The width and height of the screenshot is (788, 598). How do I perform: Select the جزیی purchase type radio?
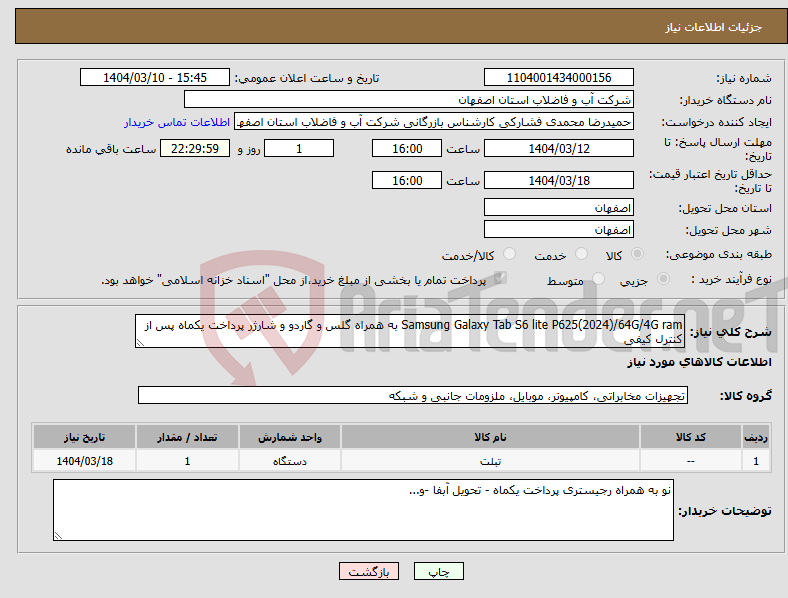[663, 278]
